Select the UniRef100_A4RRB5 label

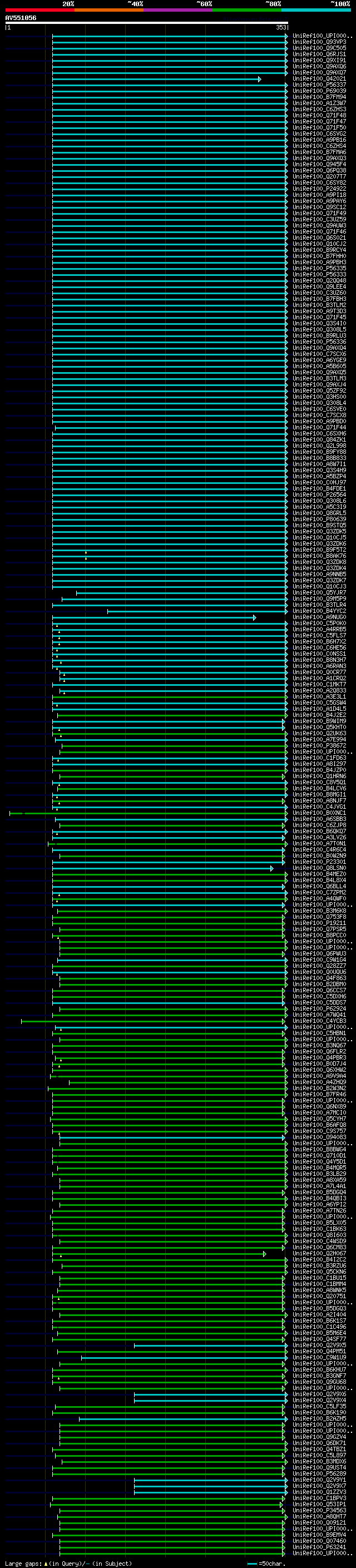pos(319,630)
